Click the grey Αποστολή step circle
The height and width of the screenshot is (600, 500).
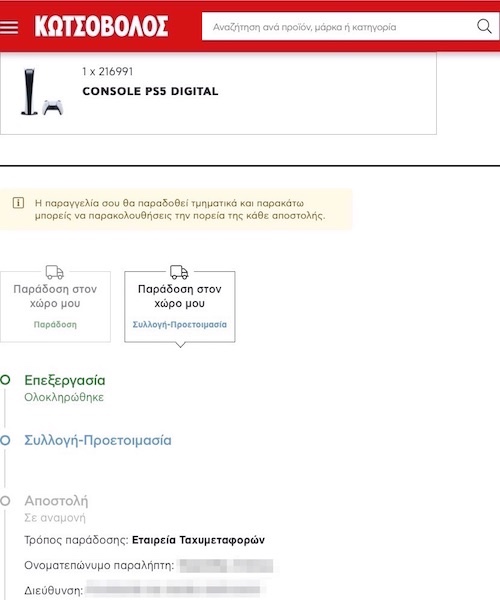pos(5,501)
